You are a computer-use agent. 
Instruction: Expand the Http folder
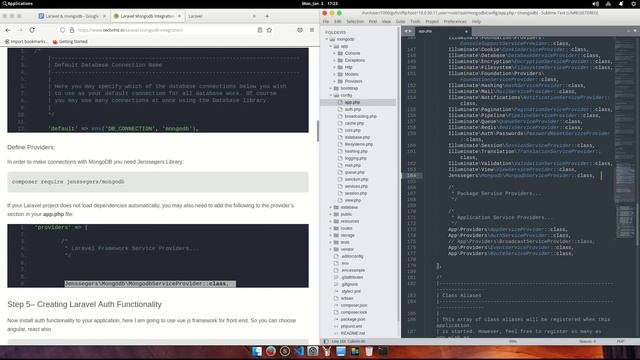point(334,67)
